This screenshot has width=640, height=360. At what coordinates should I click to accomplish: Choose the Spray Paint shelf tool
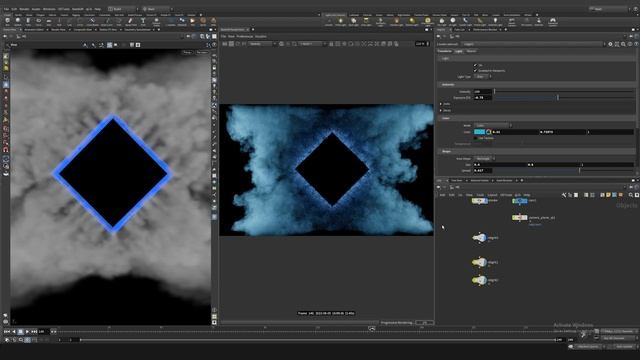point(131,21)
